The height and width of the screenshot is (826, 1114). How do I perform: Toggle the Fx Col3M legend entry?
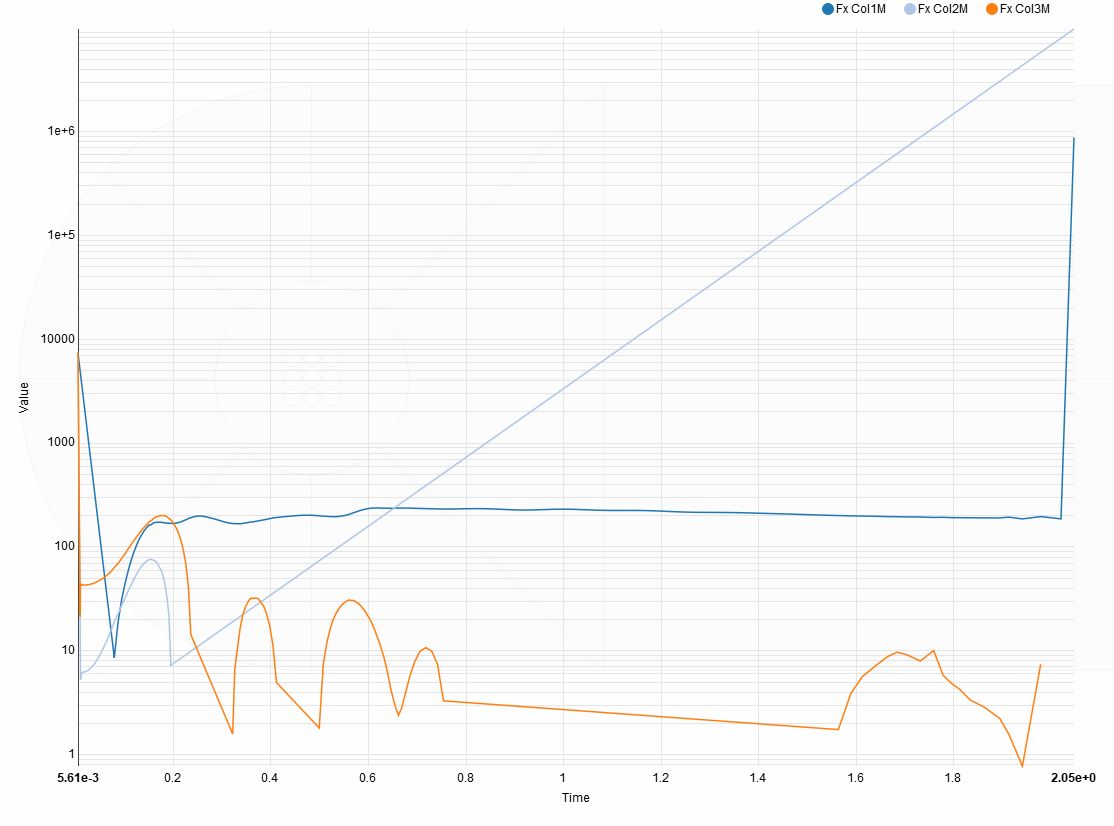1017,9
